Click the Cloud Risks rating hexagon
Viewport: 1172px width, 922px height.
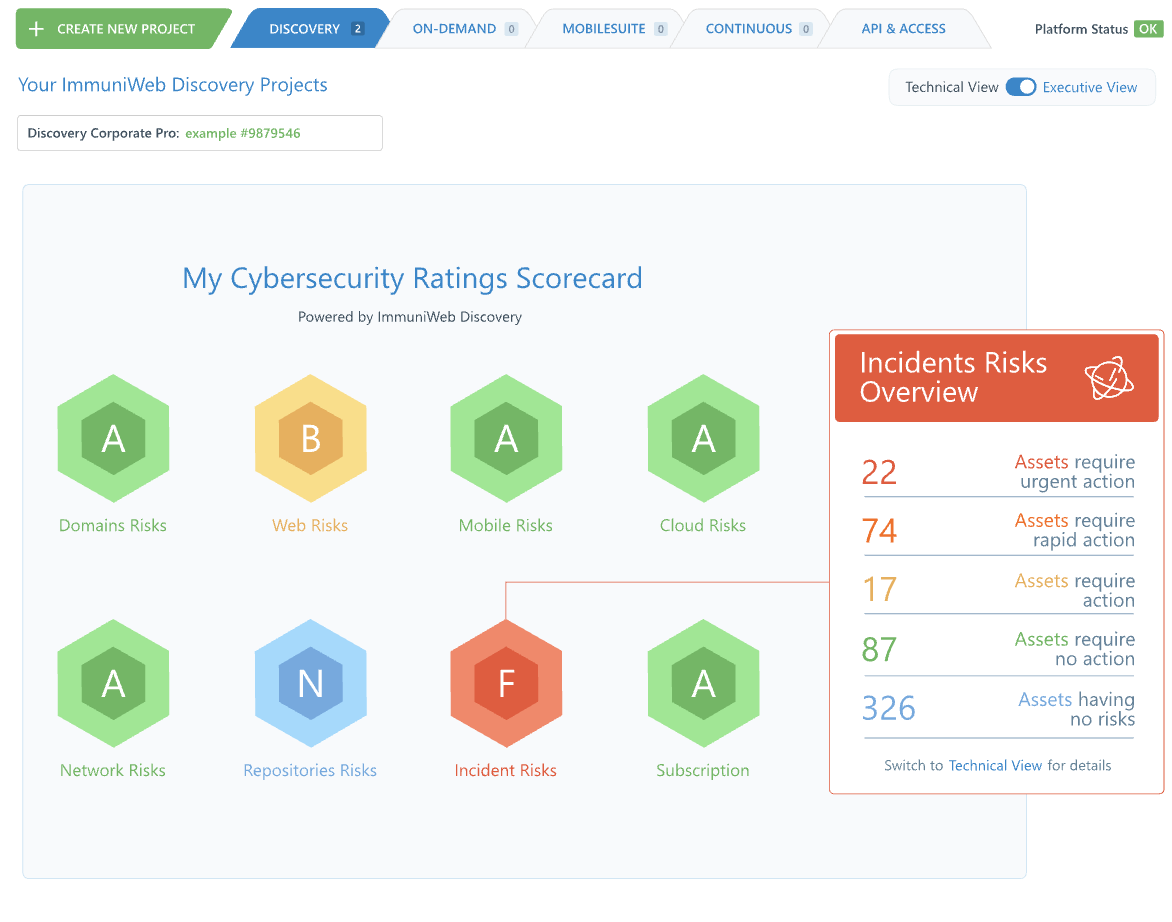pos(703,438)
